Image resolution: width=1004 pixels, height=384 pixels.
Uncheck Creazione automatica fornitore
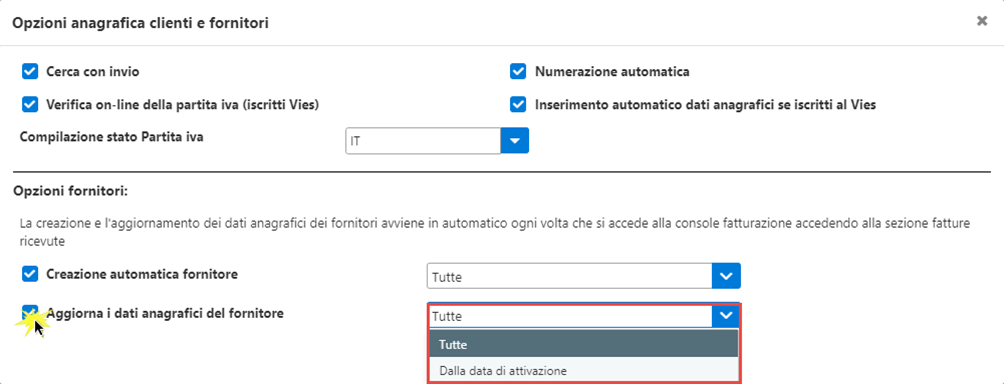click(x=30, y=274)
